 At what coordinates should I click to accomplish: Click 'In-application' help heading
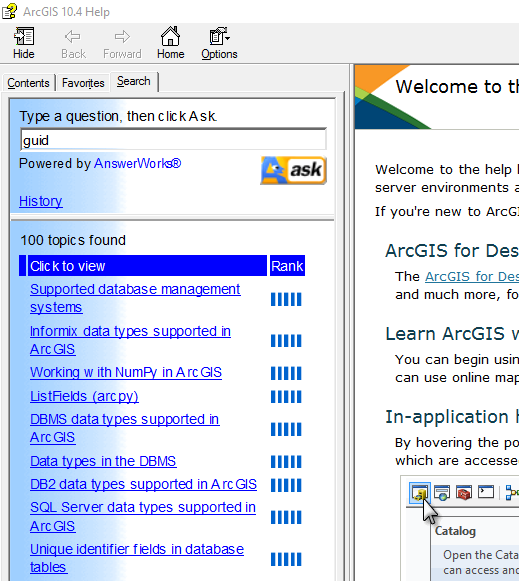(x=452, y=417)
